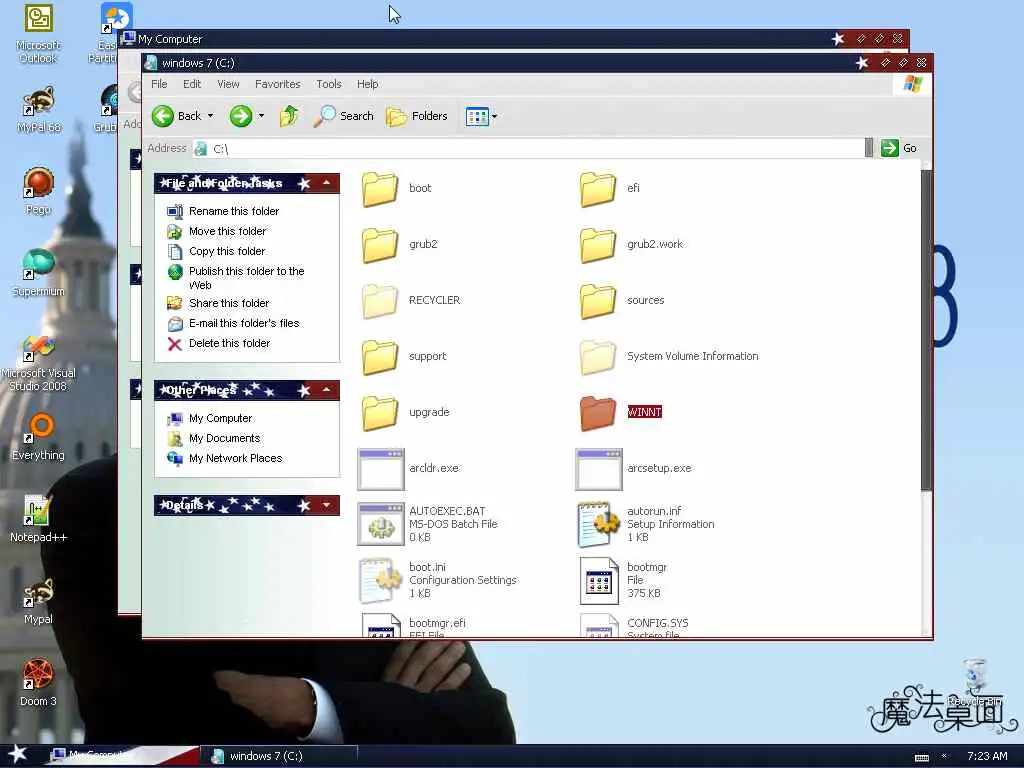Click Move this folder
This screenshot has width=1024, height=768.
(227, 231)
